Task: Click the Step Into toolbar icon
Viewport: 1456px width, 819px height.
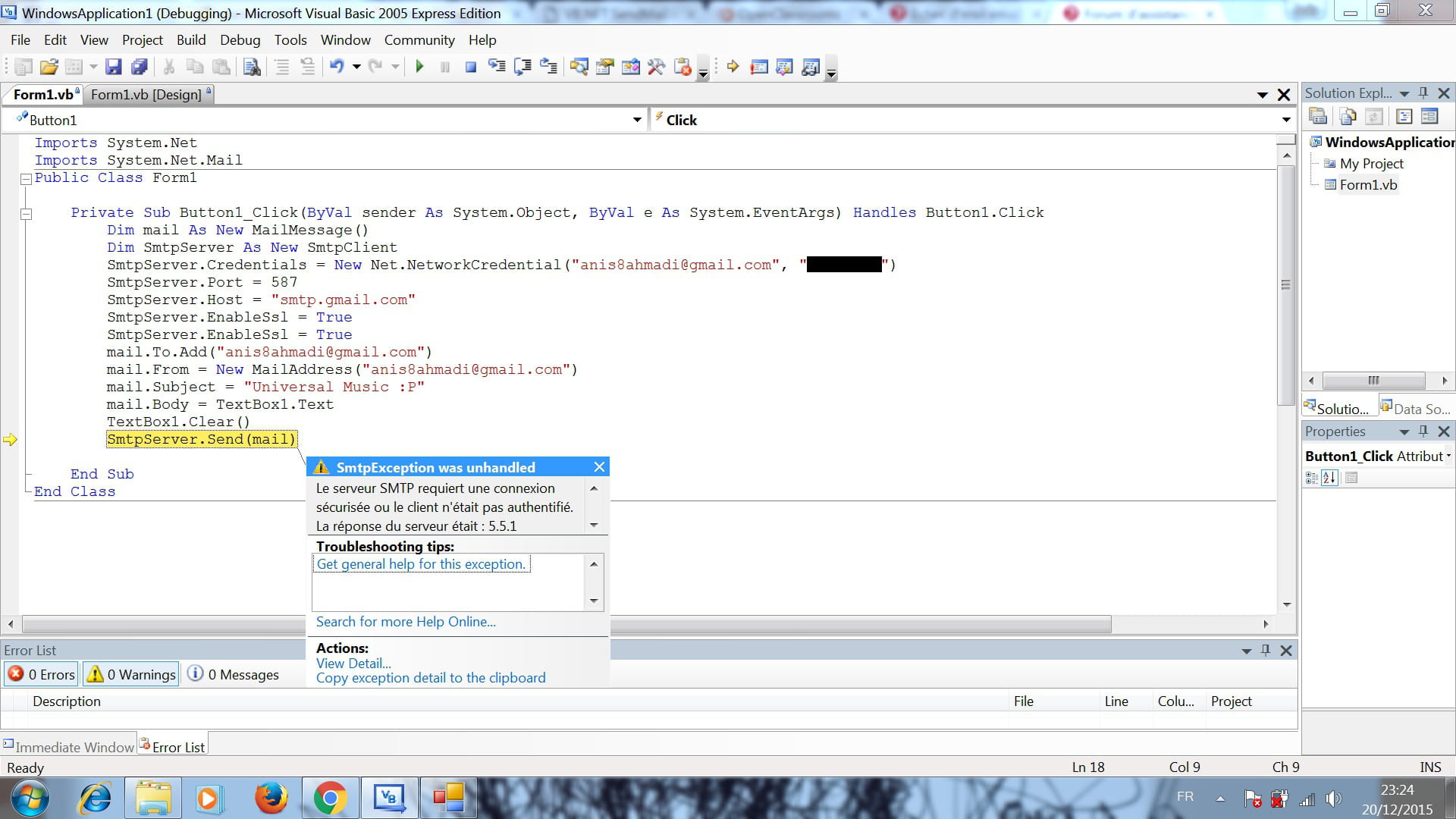Action: [x=497, y=67]
